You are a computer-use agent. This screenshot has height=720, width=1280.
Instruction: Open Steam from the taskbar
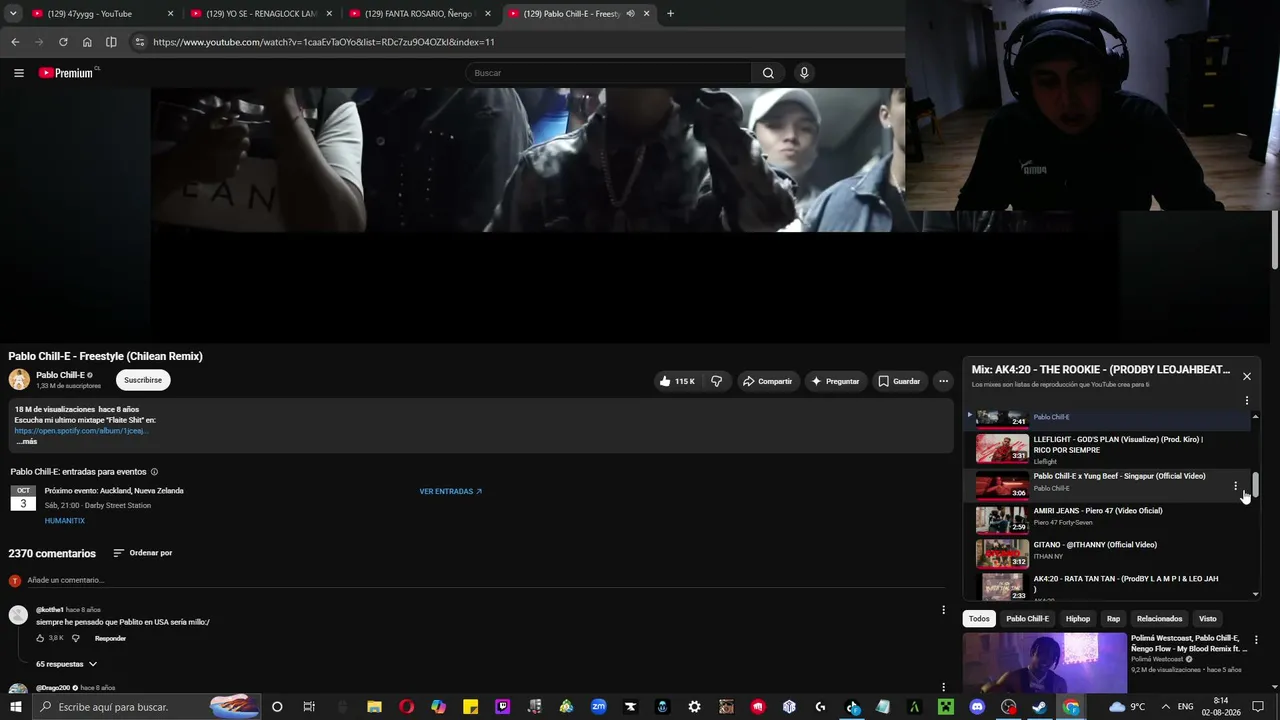[1040, 707]
